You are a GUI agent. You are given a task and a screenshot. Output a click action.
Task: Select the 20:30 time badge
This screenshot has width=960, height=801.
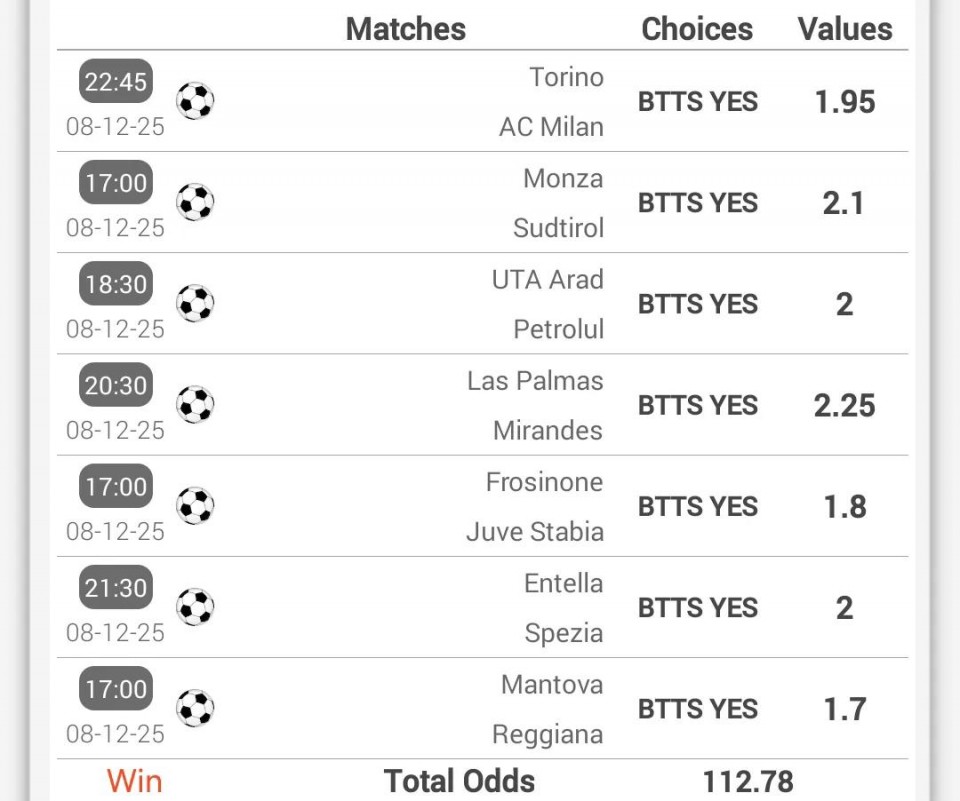coord(116,386)
